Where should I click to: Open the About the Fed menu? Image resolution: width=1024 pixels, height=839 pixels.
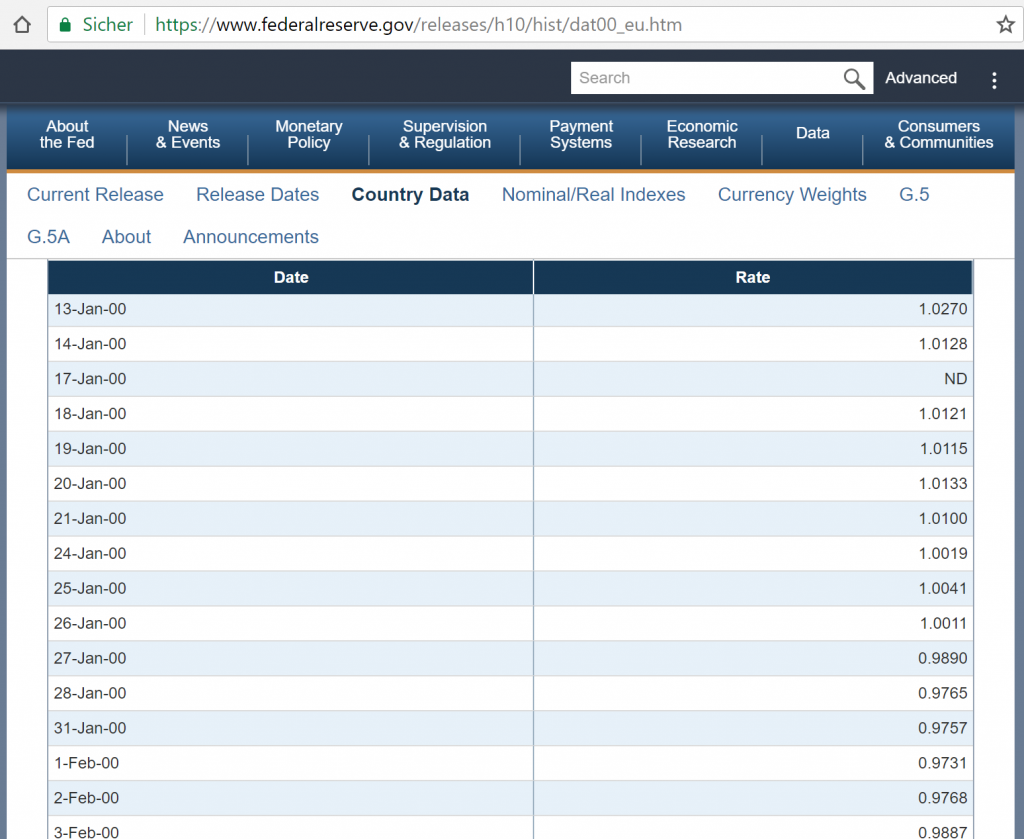pos(67,134)
